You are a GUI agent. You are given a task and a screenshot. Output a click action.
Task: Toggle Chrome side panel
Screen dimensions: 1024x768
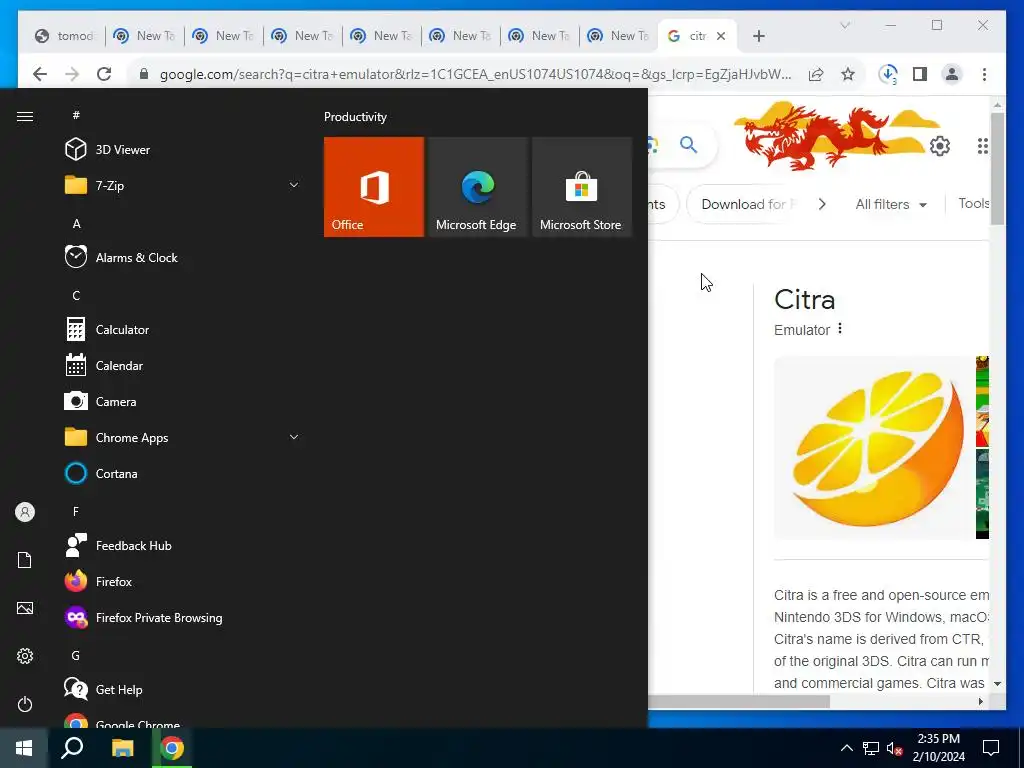920,74
